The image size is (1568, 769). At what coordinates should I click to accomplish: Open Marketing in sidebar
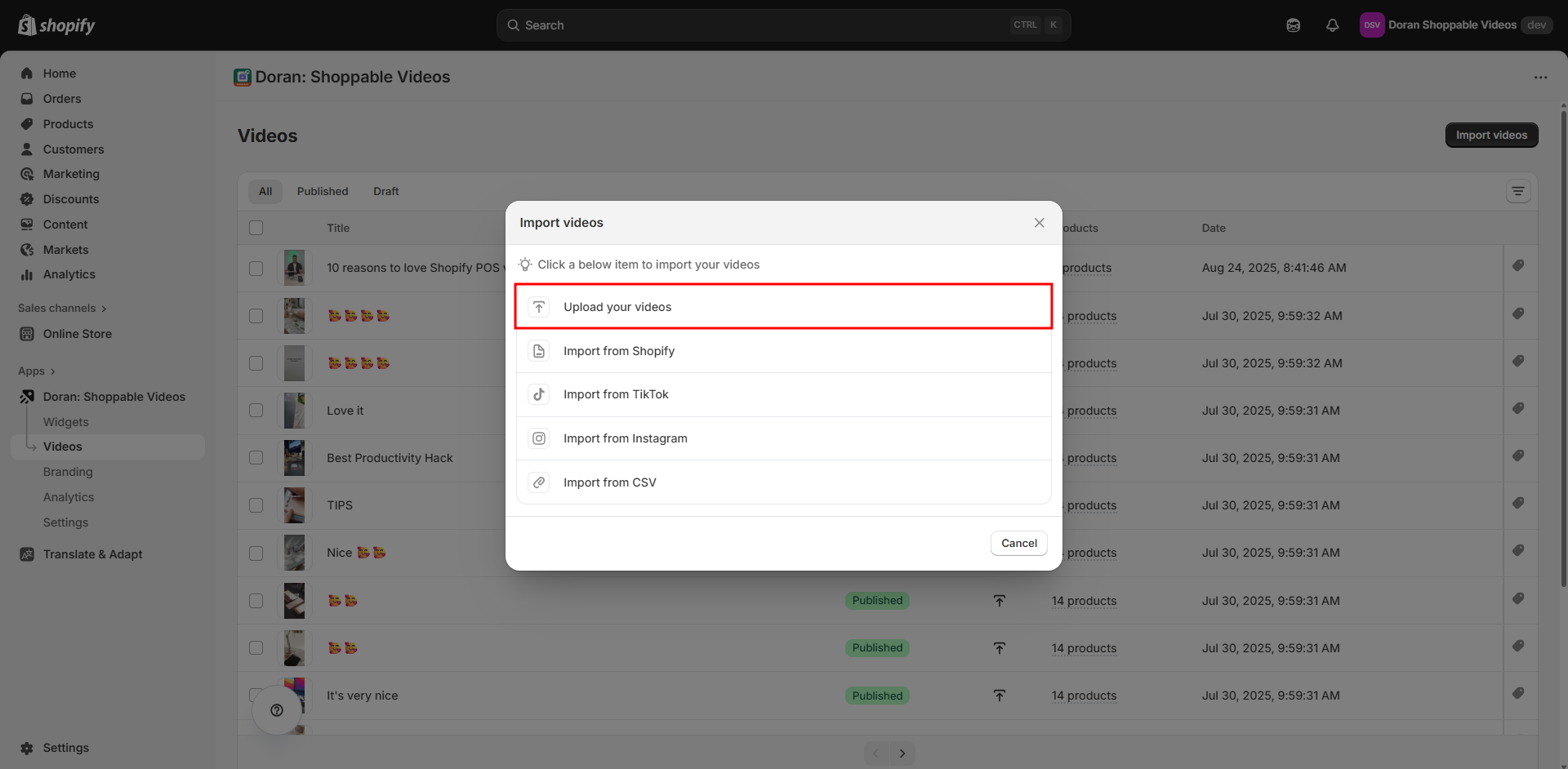[71, 174]
